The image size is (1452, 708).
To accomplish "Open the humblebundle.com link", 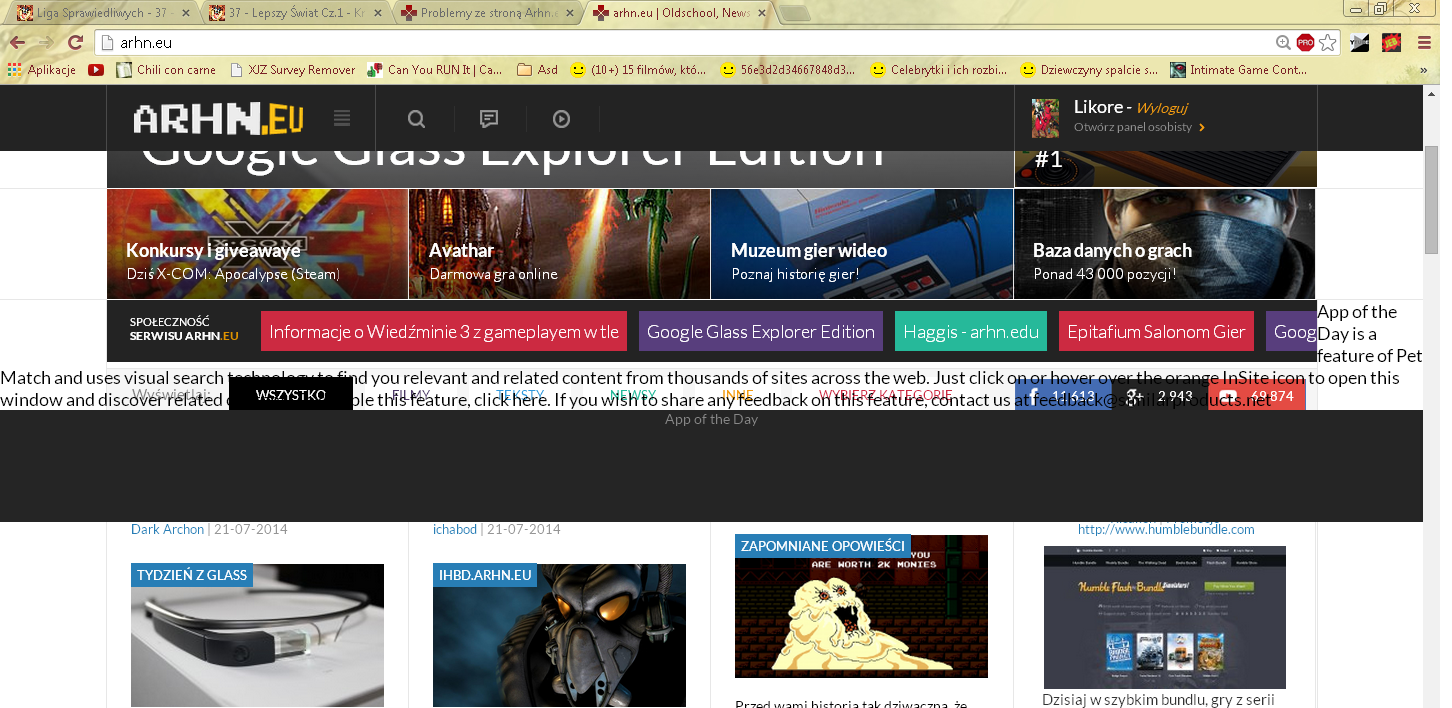I will pos(1166,529).
